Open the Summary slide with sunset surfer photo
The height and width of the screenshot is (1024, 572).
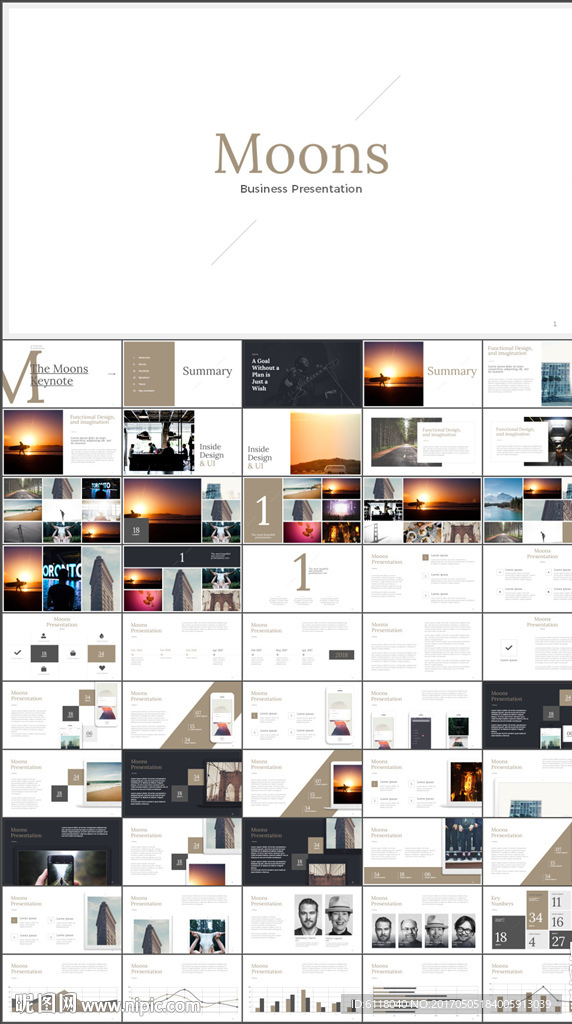pyautogui.click(x=422, y=374)
